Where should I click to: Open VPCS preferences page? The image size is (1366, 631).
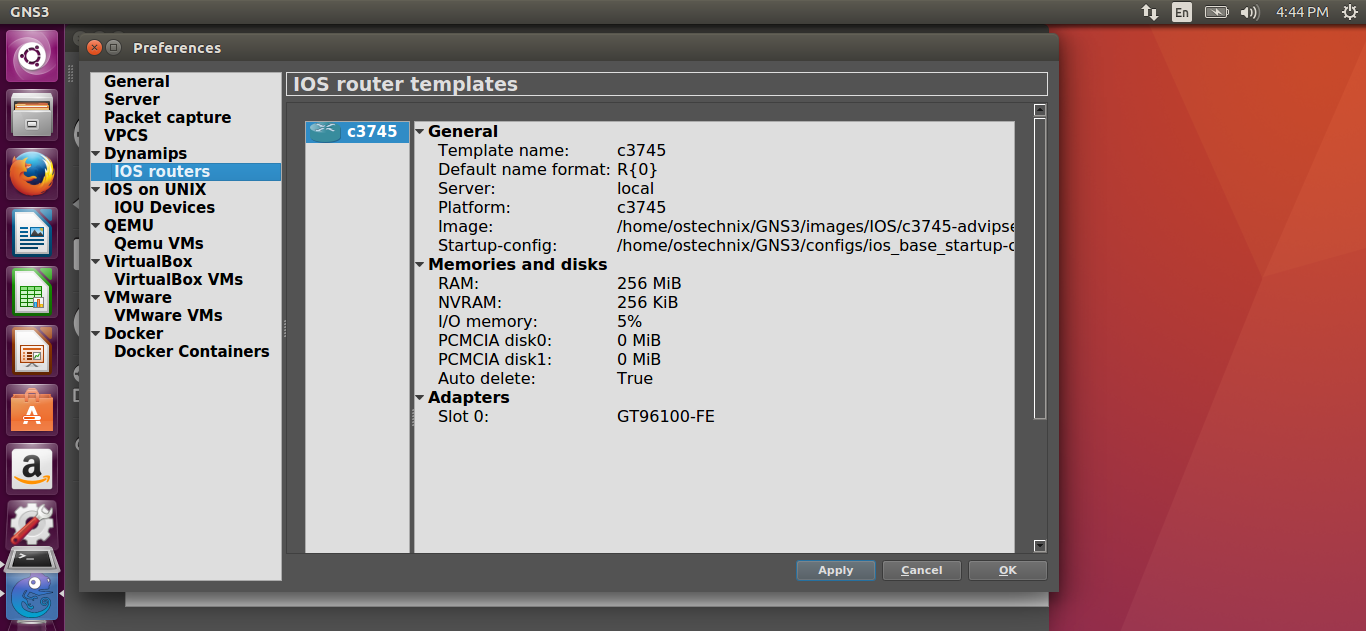[126, 136]
